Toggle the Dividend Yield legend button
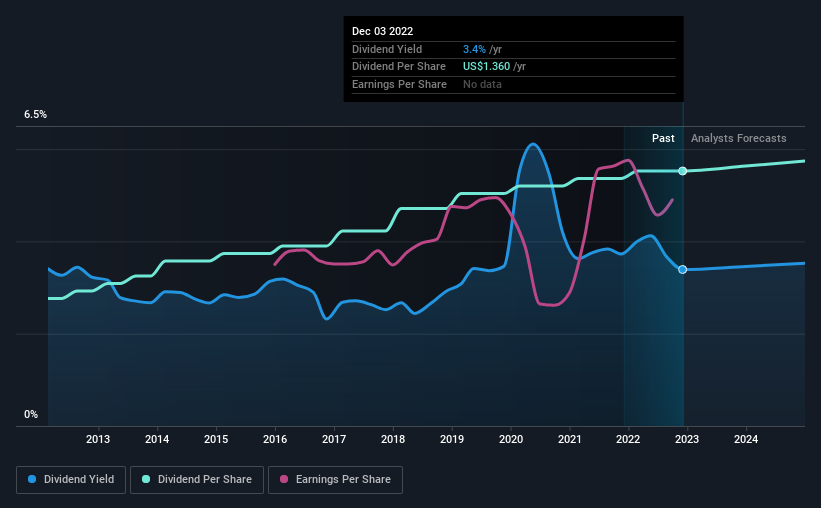This screenshot has height=508, width=821. (71, 480)
